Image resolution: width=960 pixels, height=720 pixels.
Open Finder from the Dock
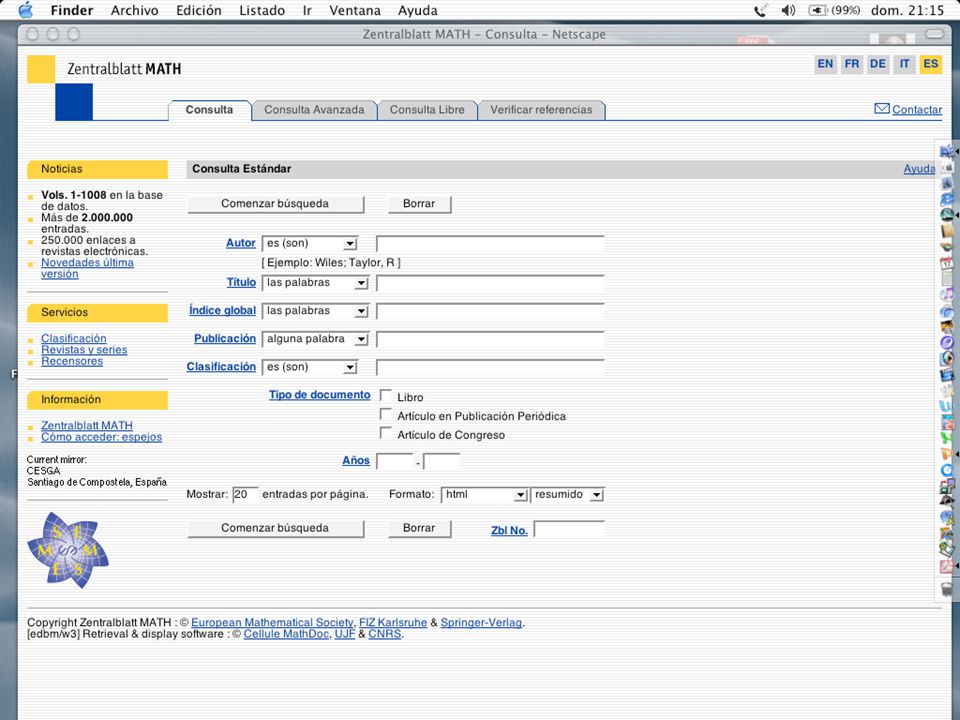(947, 151)
